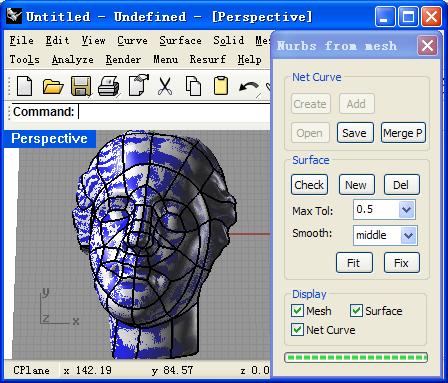Viewport: 448px width, 383px height.
Task: Click the disabled Add button
Action: pyautogui.click(x=357, y=104)
